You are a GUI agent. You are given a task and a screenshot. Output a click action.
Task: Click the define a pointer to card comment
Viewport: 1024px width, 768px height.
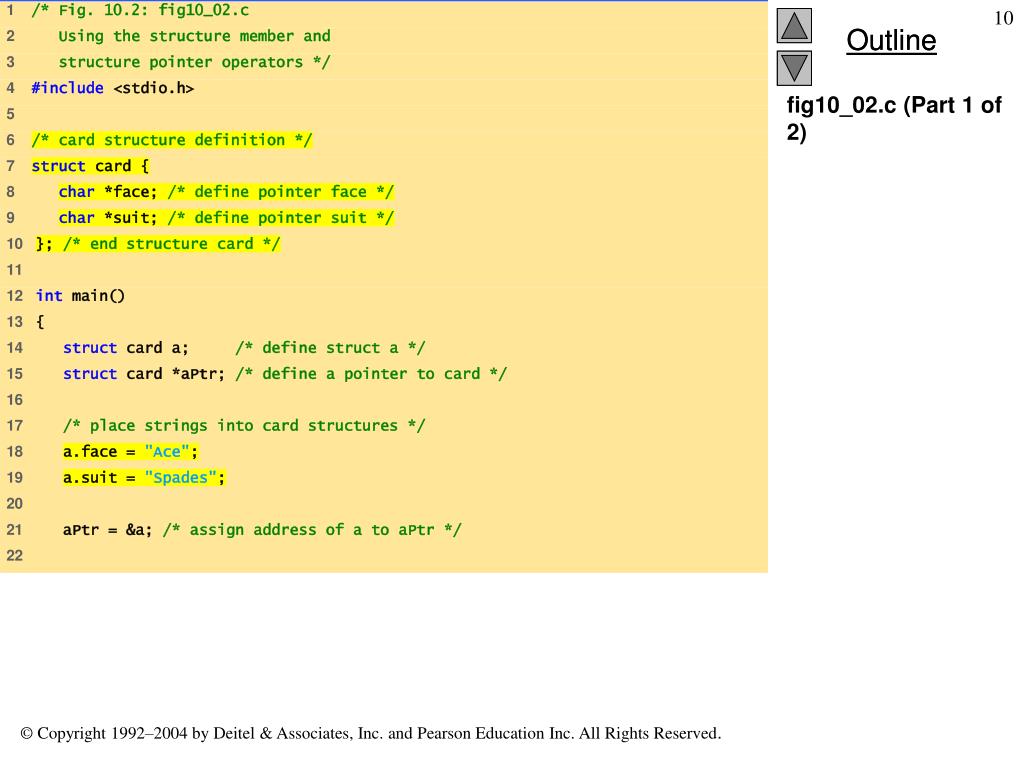371,374
